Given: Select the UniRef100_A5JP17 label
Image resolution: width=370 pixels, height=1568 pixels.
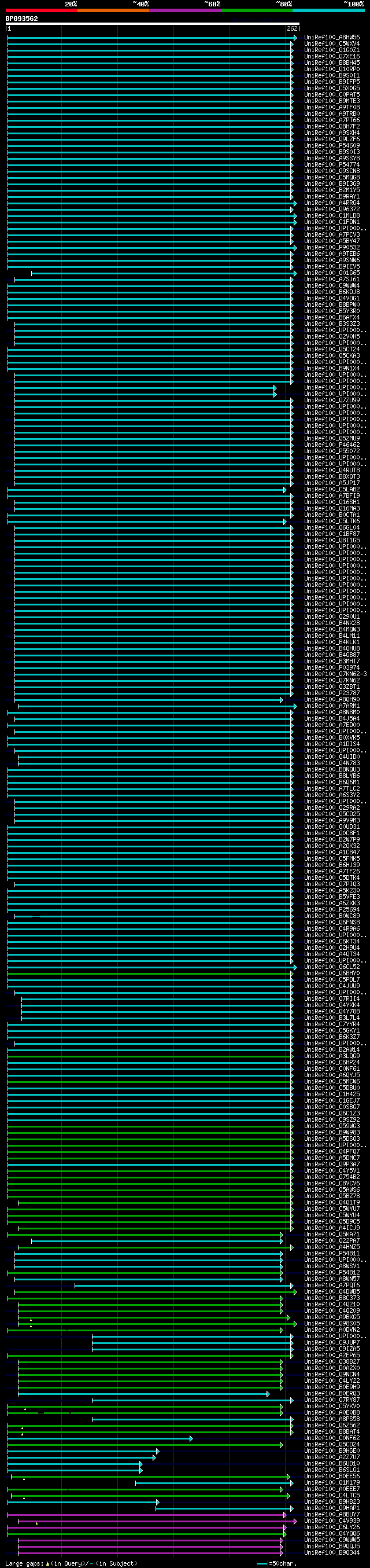Looking at the screenshot, I should click(332, 483).
